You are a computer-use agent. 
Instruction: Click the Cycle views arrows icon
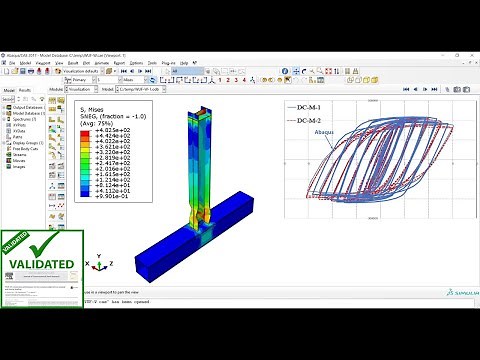point(337,71)
